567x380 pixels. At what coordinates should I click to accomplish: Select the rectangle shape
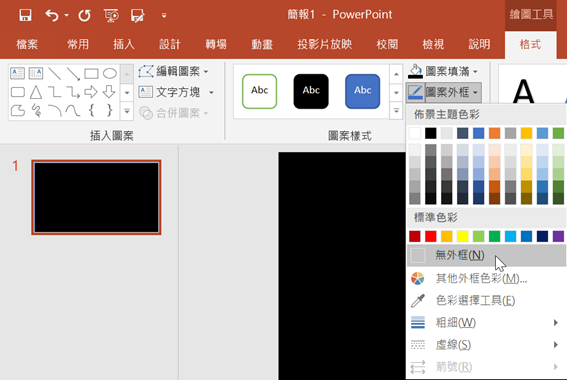click(x=91, y=73)
